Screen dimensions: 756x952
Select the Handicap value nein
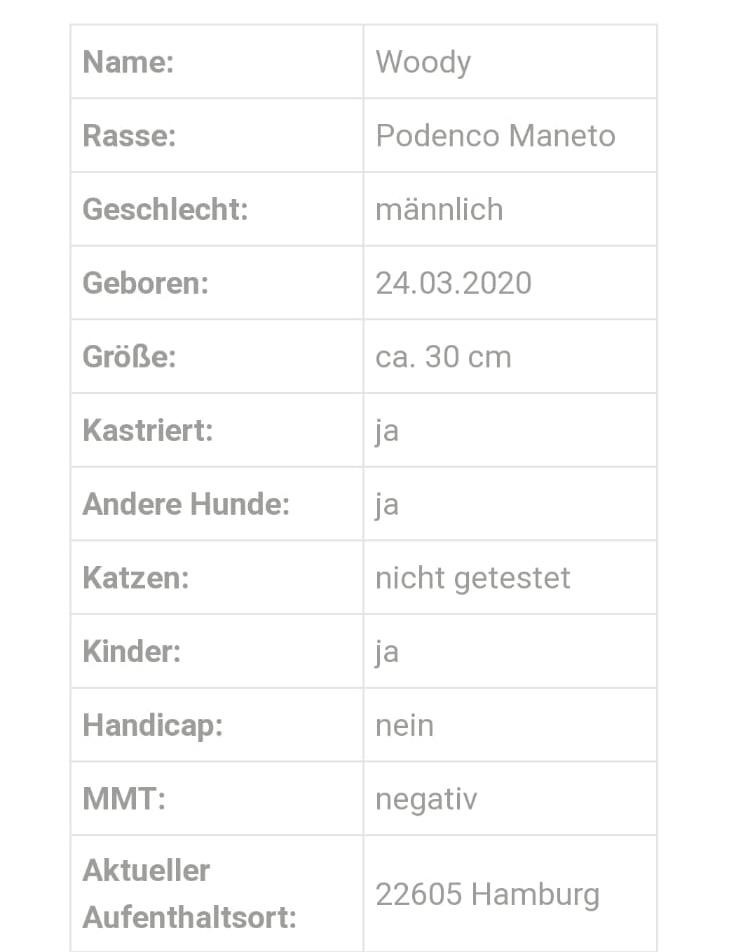click(404, 726)
